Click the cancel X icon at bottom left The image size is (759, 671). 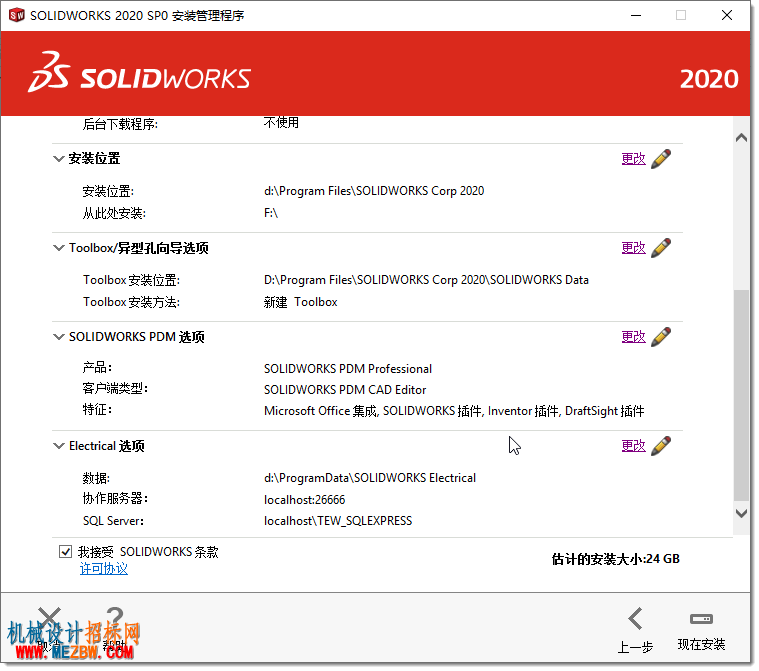pyautogui.click(x=49, y=618)
